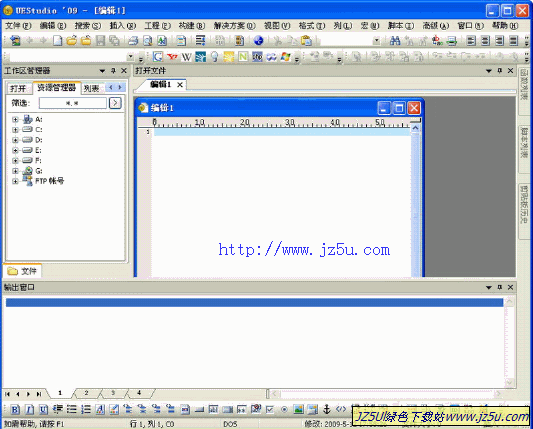533x429 pixels.
Task: Open the 工程 menu
Action: pos(157,25)
